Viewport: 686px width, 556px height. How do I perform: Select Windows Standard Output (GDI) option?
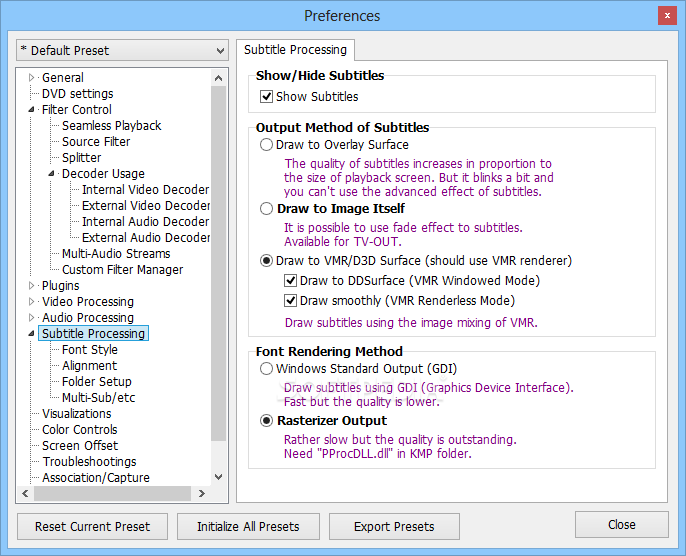pyautogui.click(x=266, y=369)
